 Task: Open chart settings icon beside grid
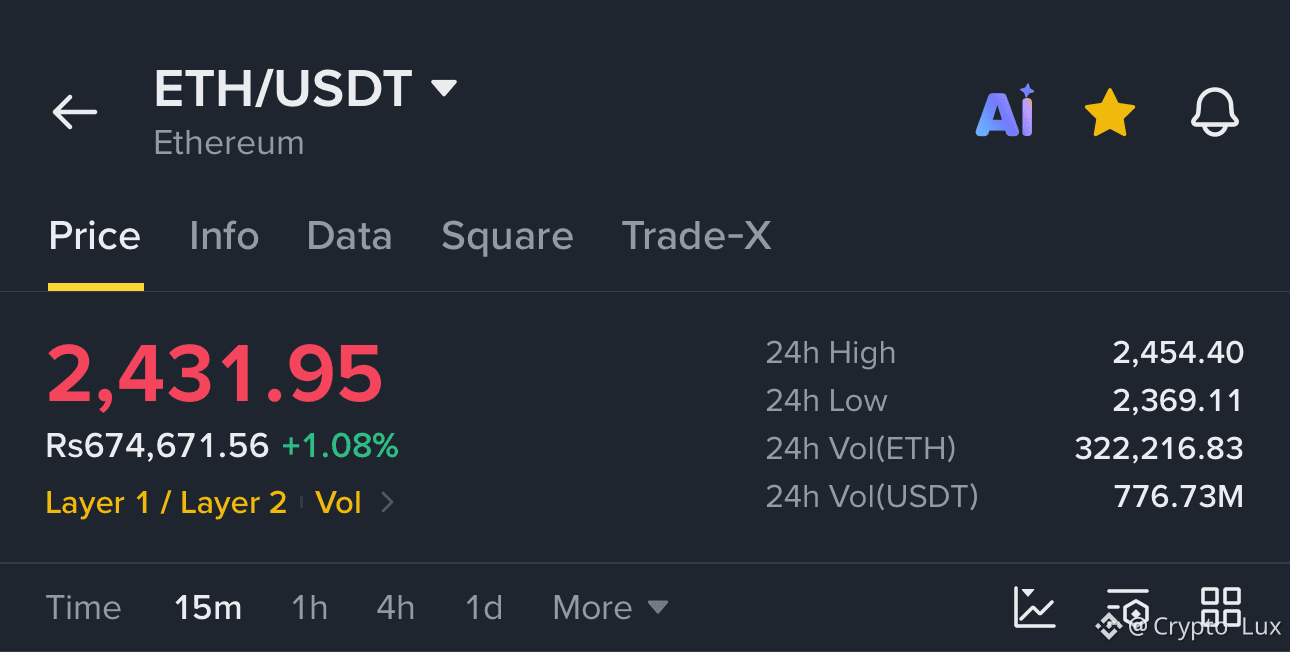click(1128, 607)
